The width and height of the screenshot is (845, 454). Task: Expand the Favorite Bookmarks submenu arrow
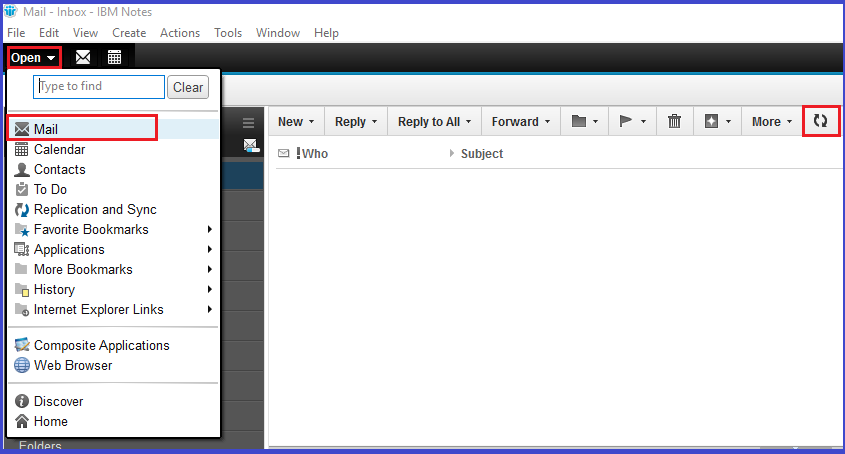(x=210, y=229)
